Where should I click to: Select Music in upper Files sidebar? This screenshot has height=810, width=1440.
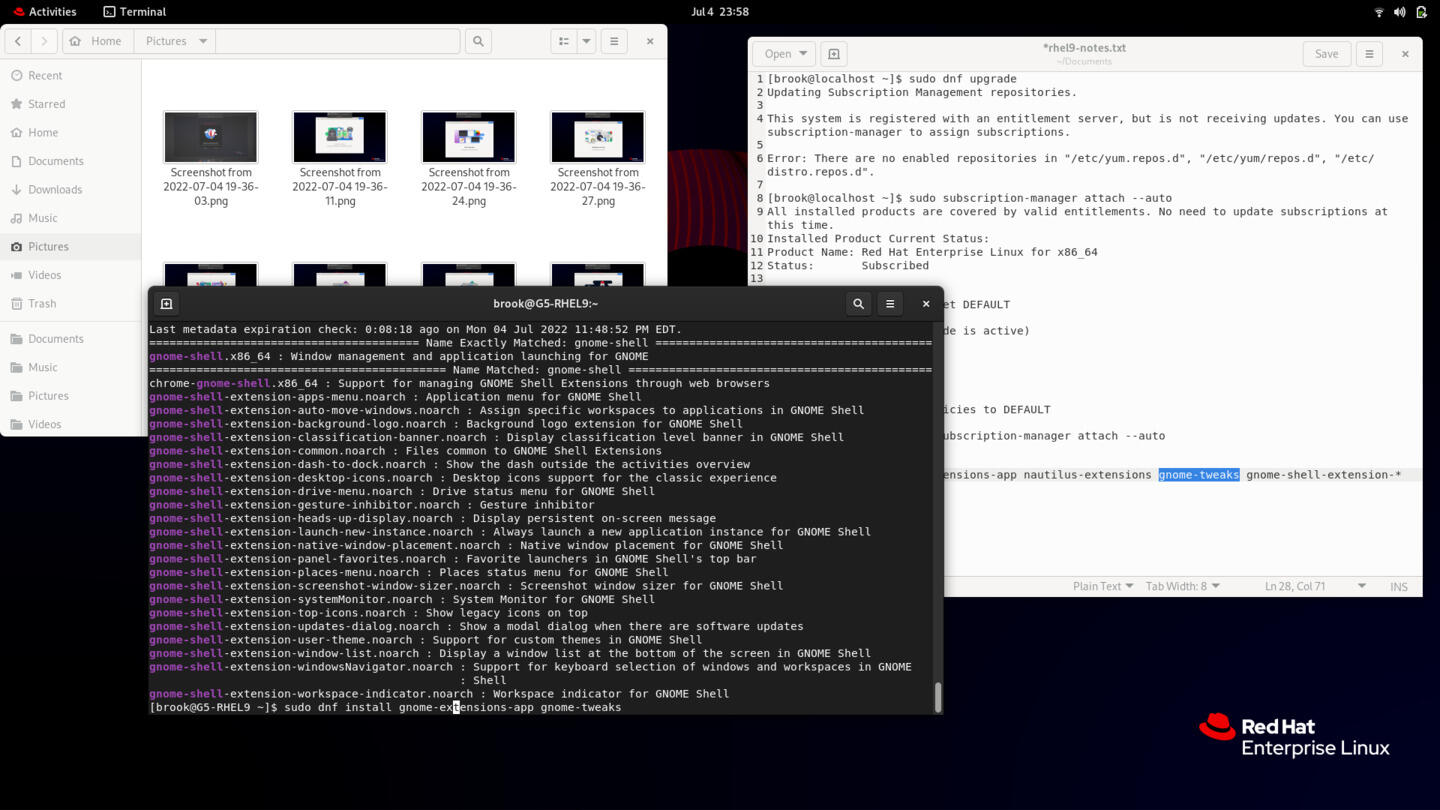pyautogui.click(x=71, y=218)
